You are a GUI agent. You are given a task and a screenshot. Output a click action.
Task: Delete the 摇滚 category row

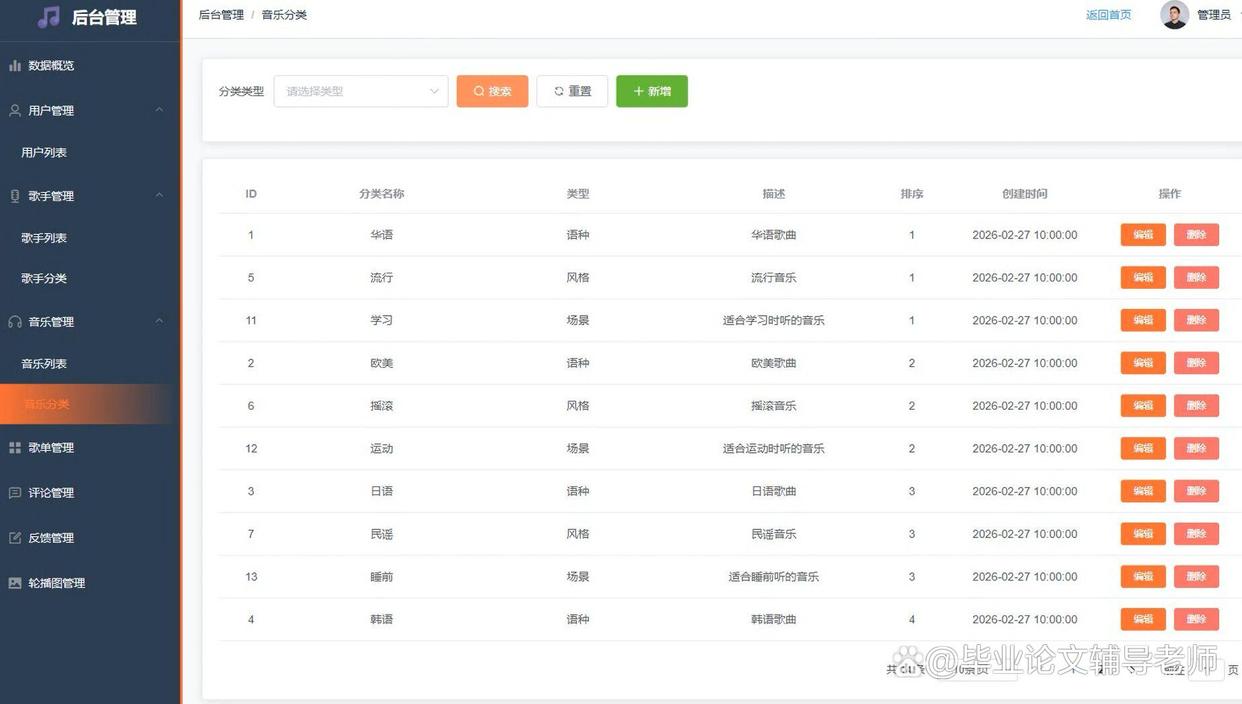[x=1196, y=406]
